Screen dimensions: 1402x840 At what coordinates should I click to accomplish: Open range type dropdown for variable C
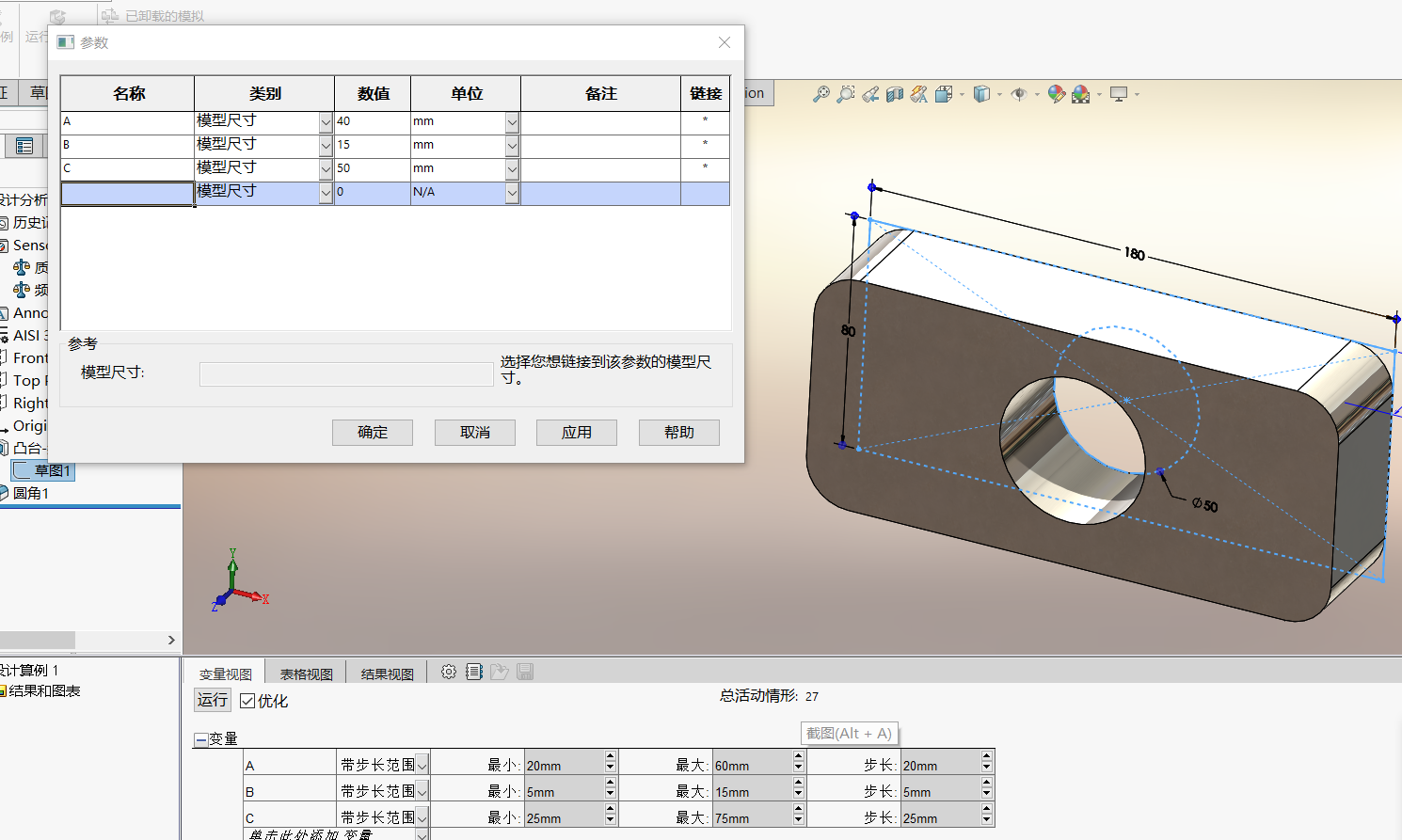422,817
